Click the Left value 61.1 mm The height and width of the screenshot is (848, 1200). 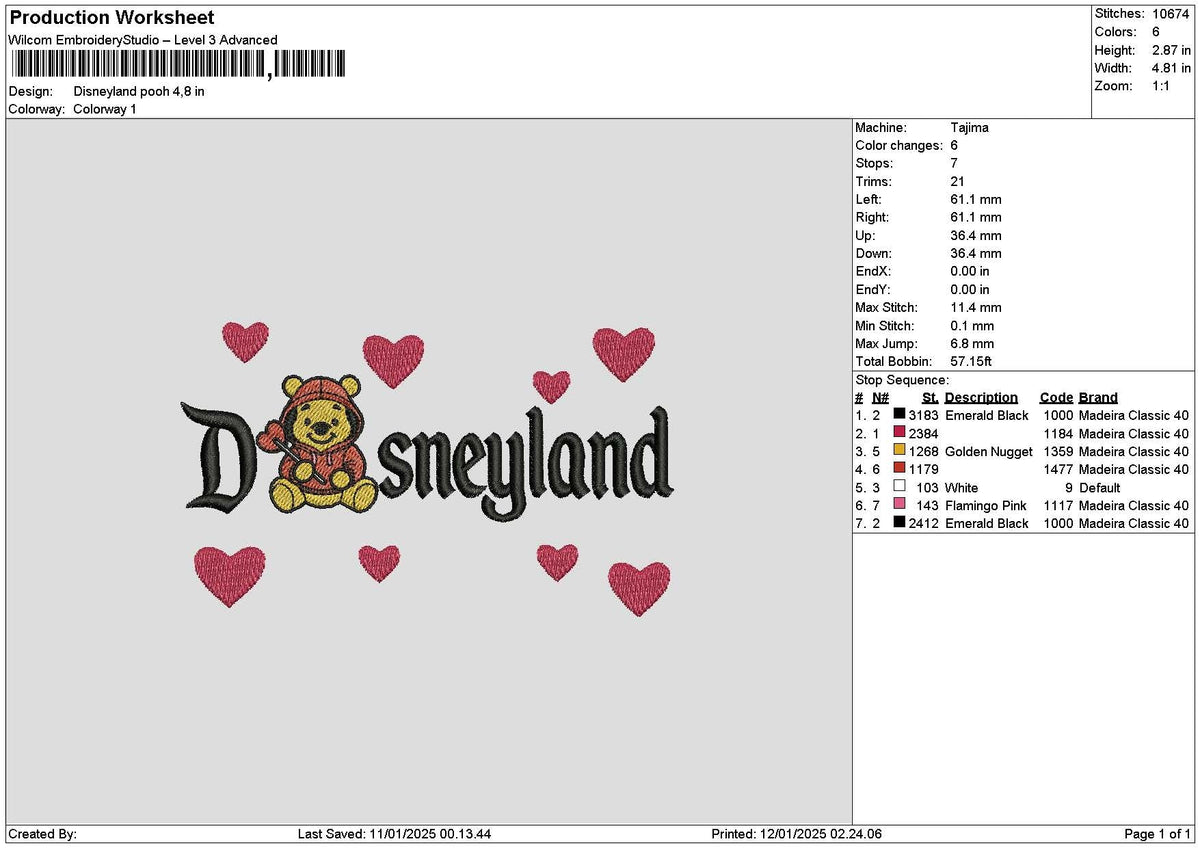(976, 200)
